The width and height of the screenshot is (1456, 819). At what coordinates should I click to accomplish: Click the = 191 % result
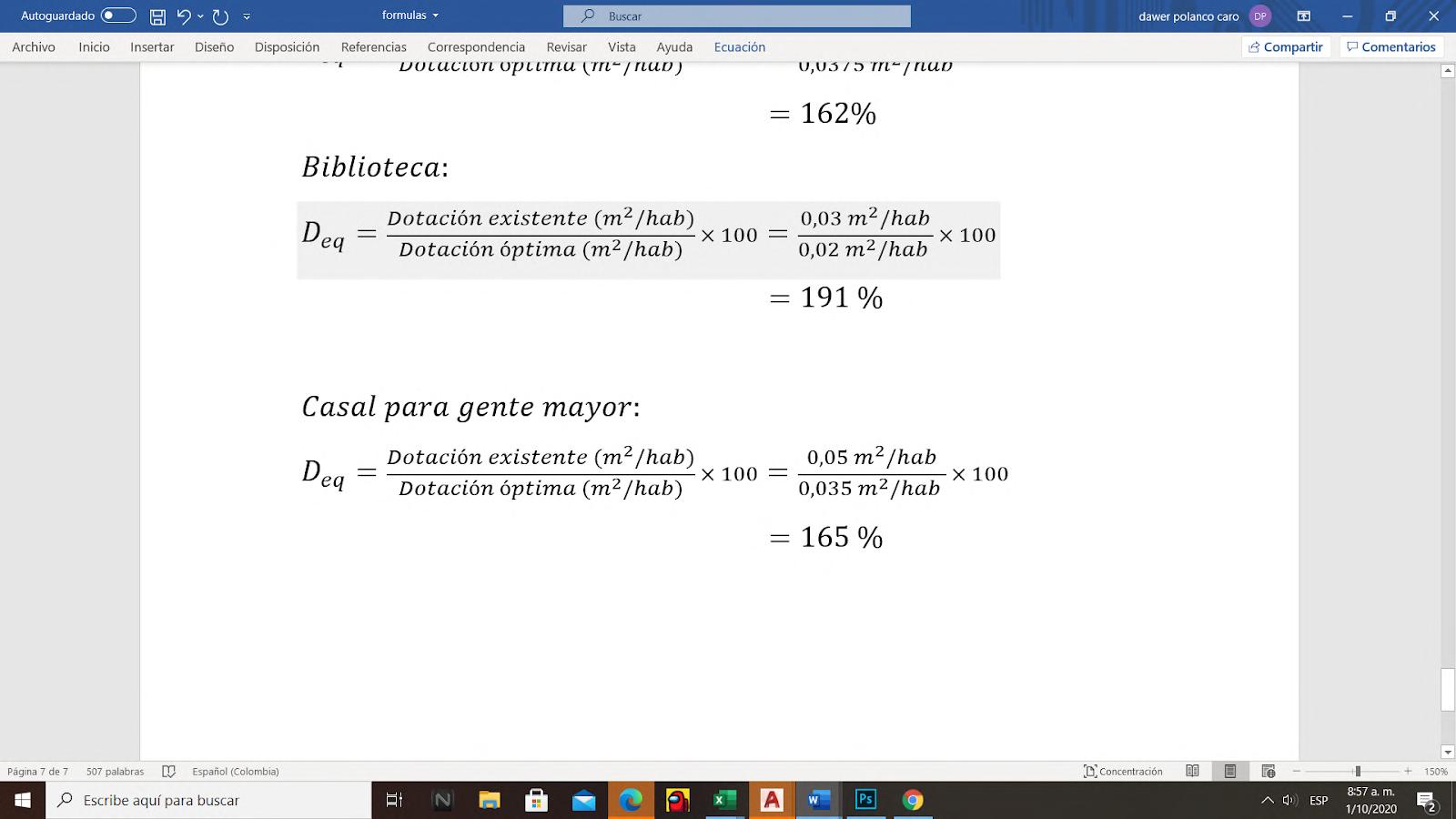point(825,298)
